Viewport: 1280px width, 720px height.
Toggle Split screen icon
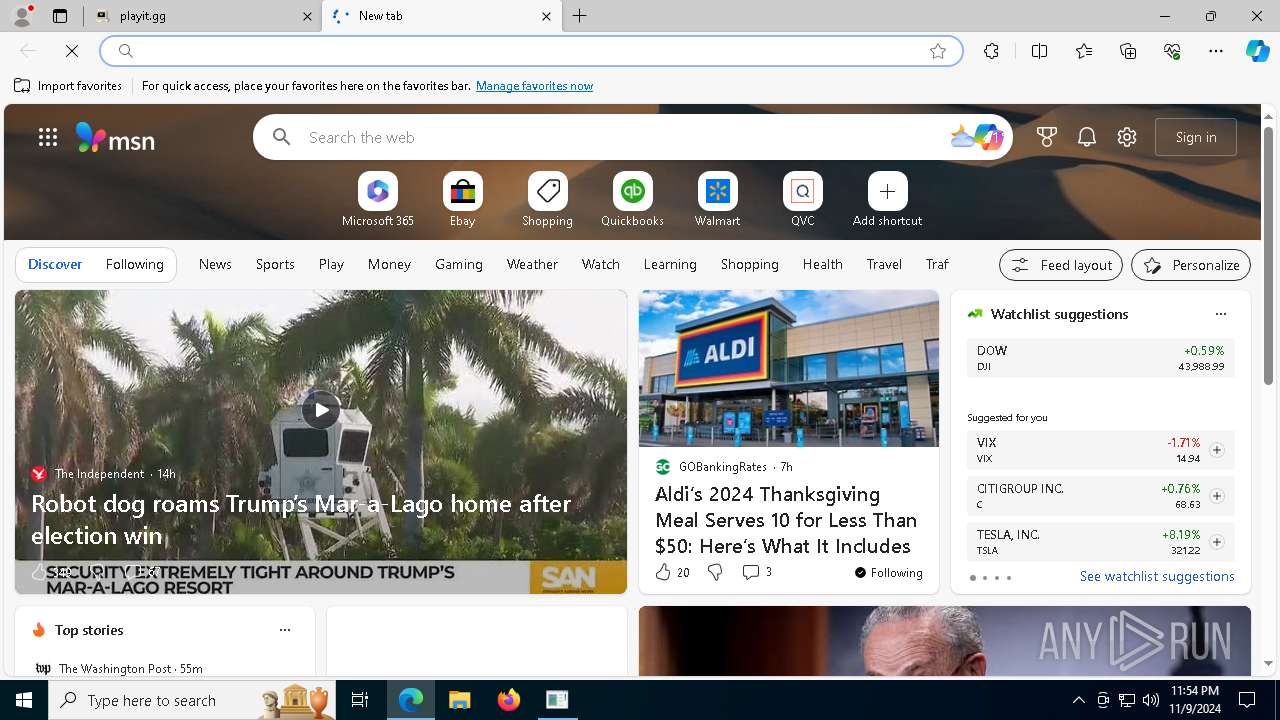point(1039,51)
